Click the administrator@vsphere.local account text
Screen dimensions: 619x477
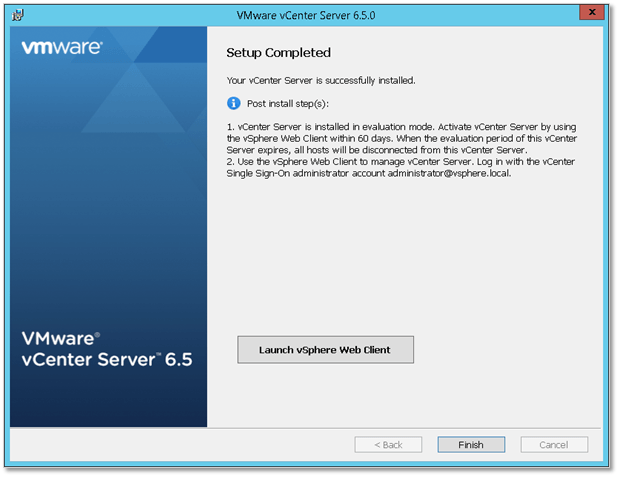(449, 173)
